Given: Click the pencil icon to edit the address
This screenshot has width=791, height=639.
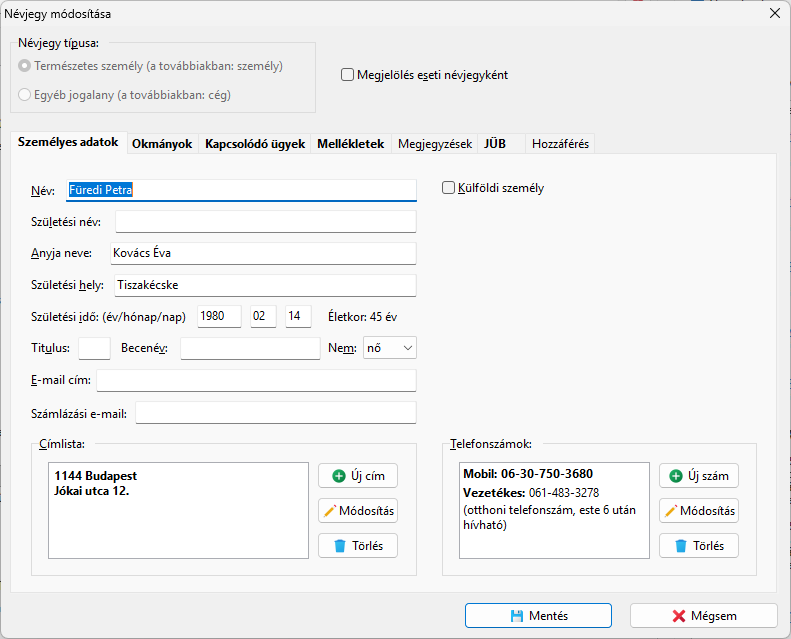Looking at the screenshot, I should pos(329,511).
